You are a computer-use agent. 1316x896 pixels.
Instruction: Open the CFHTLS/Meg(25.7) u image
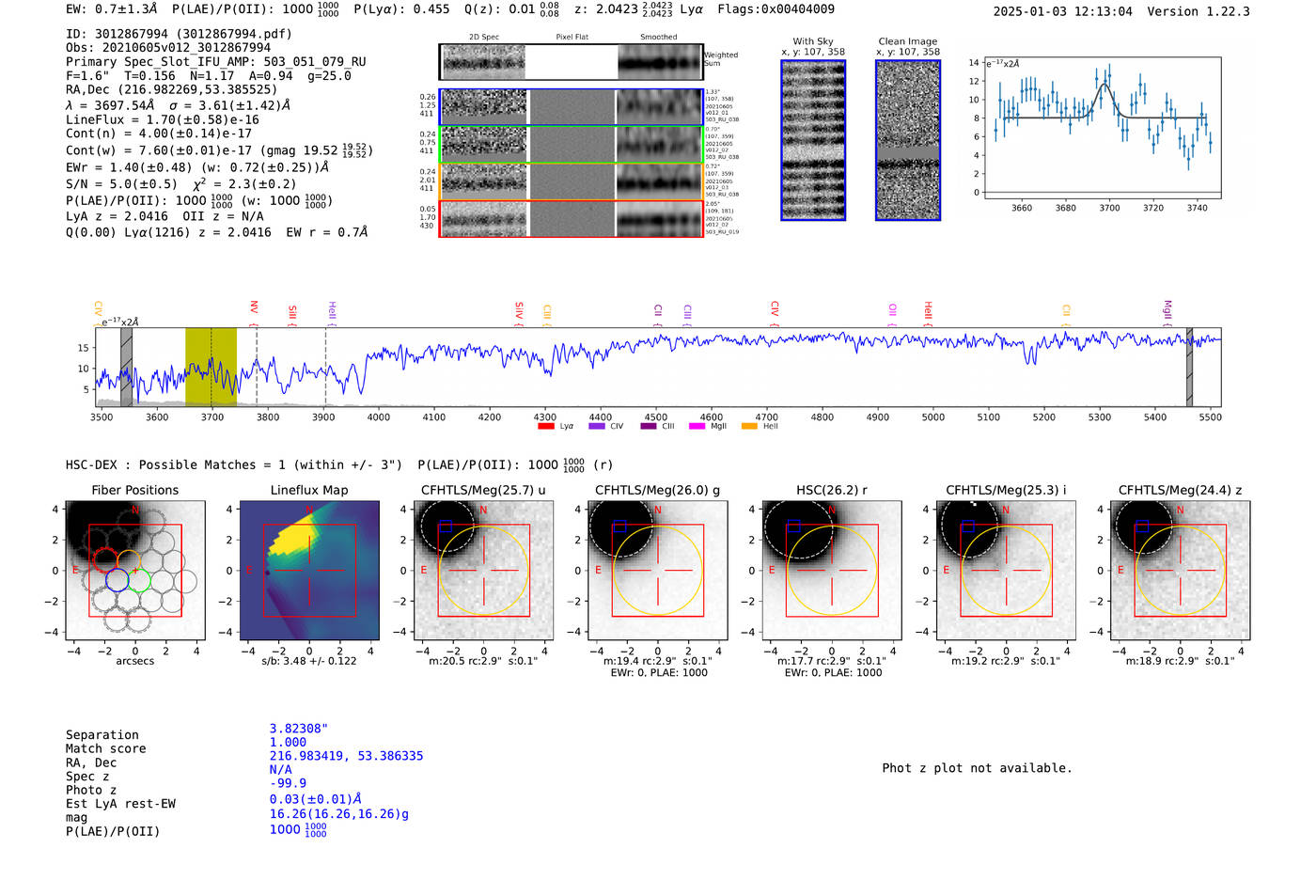[484, 571]
